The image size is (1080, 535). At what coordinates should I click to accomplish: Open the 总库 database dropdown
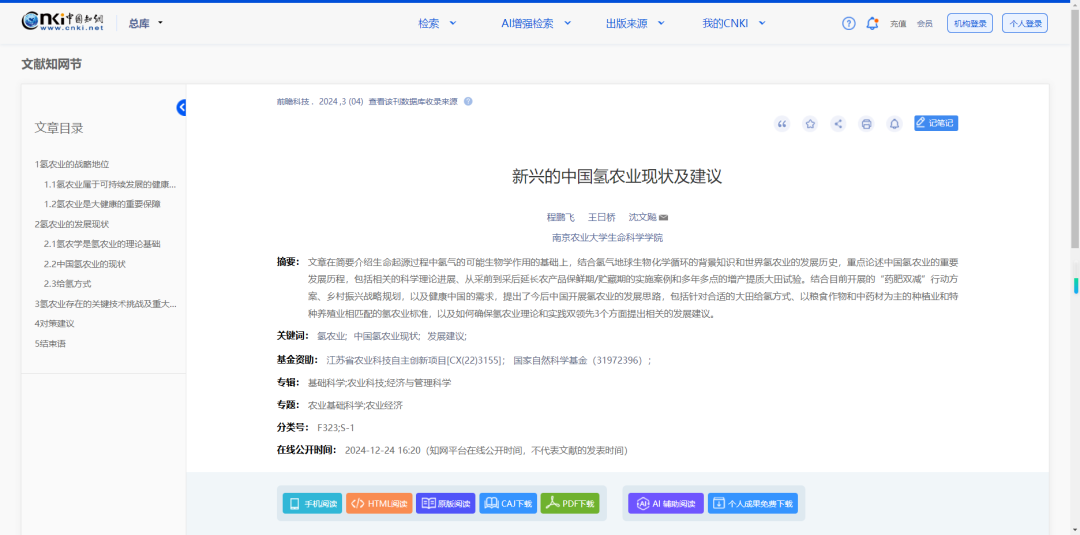[146, 23]
